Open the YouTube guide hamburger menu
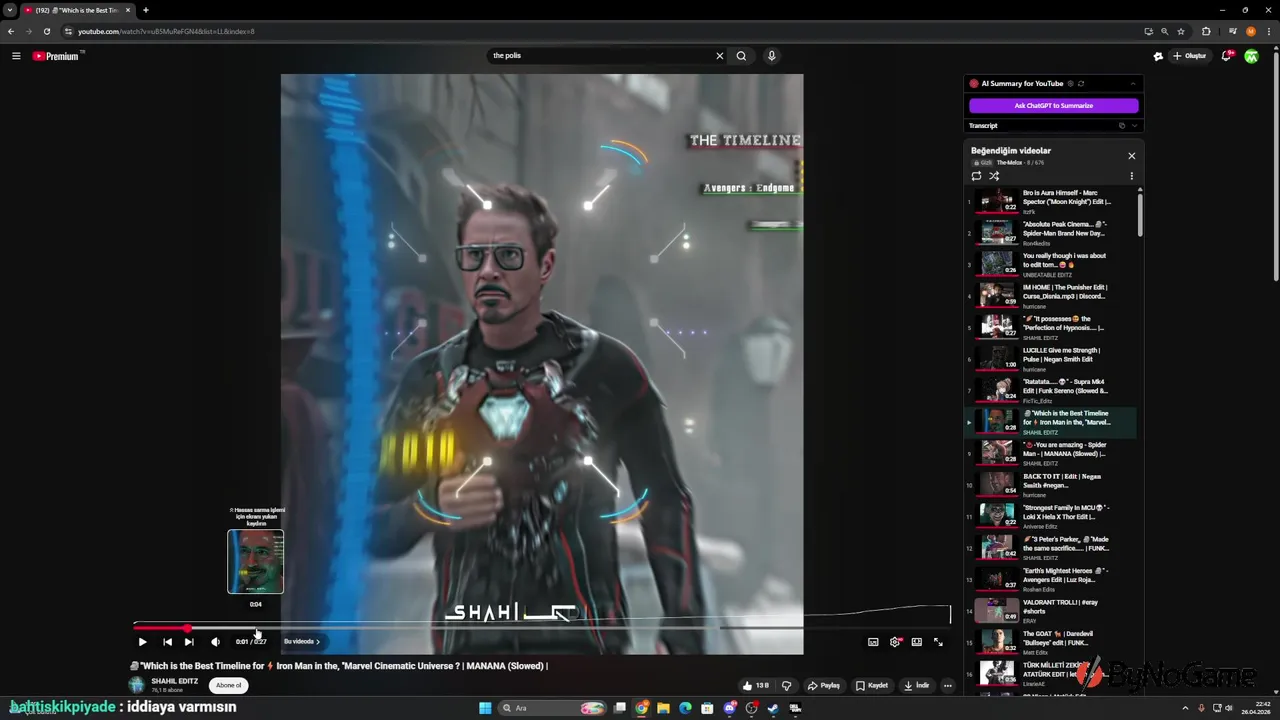Screen dimensions: 1280x720 click(16, 56)
